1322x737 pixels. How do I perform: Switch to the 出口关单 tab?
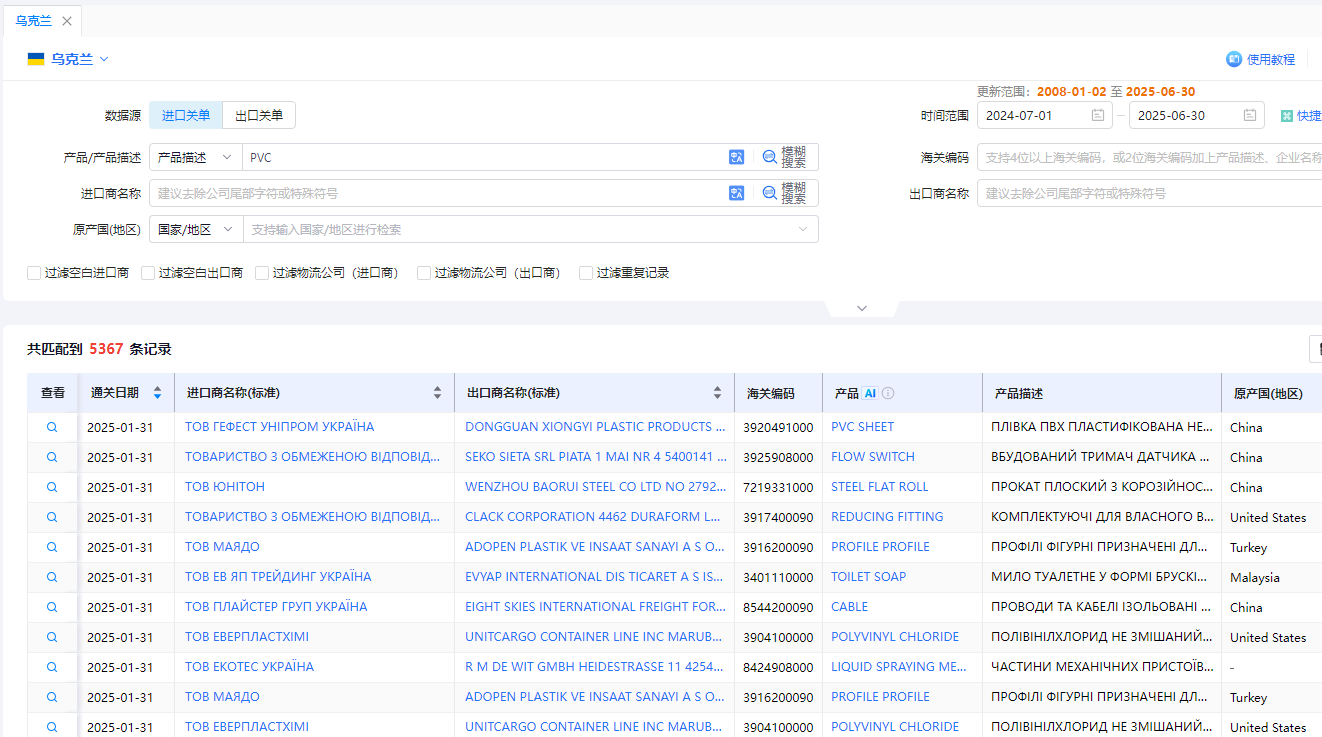(258, 114)
